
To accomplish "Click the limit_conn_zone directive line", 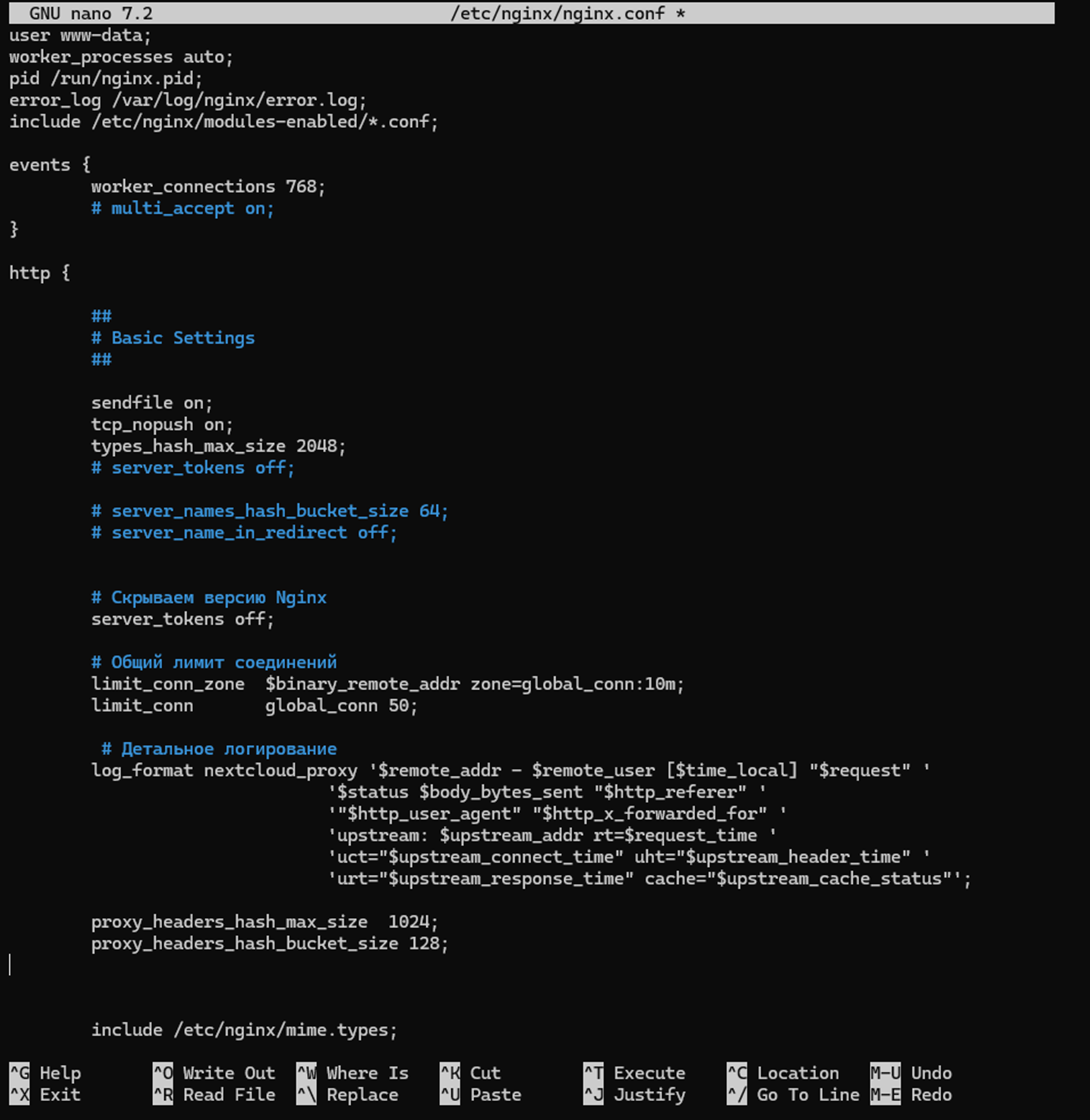I will tap(387, 684).
